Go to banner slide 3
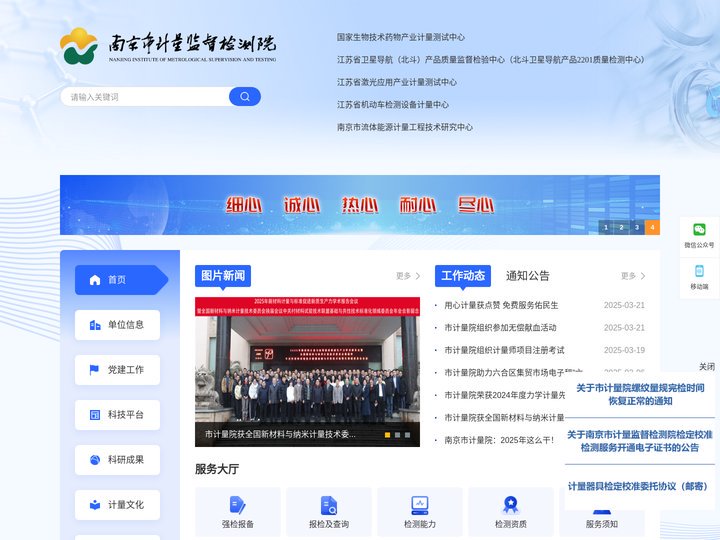The image size is (720, 540). 637,227
